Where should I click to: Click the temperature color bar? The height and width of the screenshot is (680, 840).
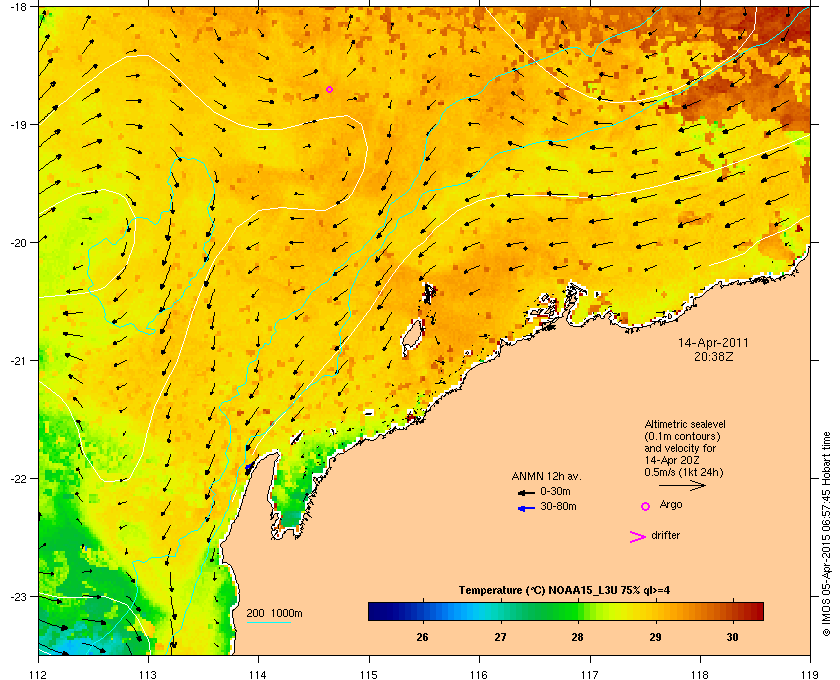566,611
